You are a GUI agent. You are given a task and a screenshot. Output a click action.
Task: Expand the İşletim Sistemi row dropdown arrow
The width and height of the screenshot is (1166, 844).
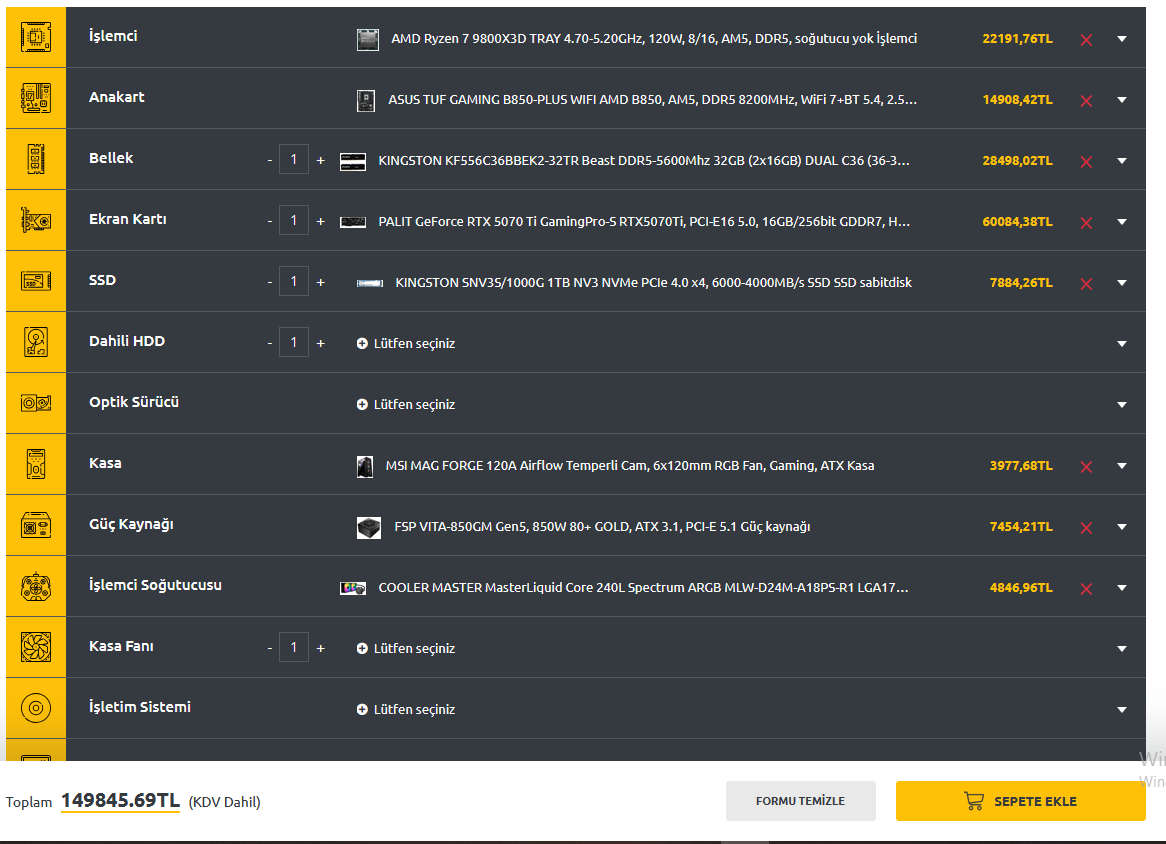pyautogui.click(x=1121, y=709)
